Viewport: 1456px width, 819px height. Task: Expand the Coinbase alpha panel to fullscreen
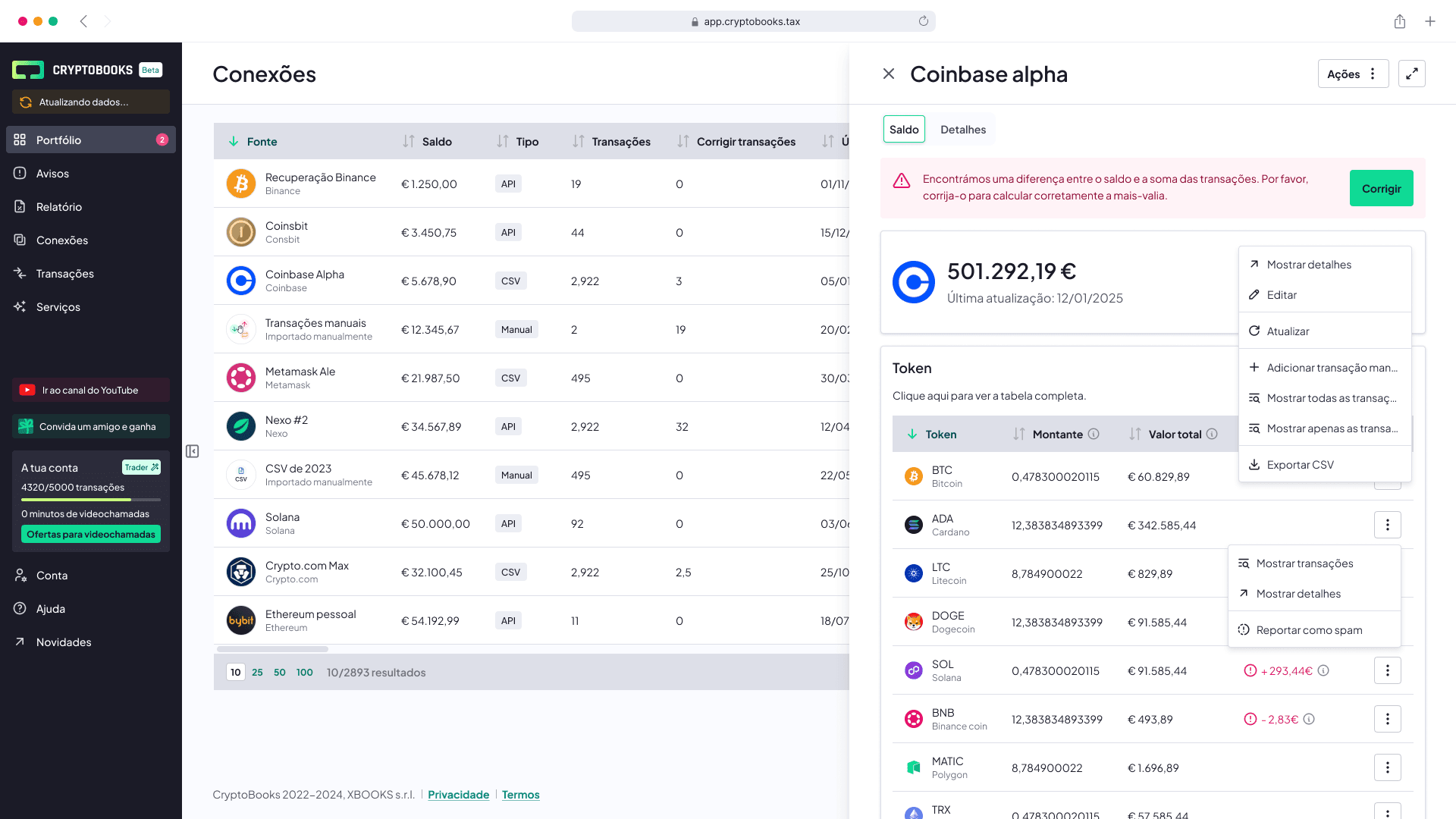1412,74
